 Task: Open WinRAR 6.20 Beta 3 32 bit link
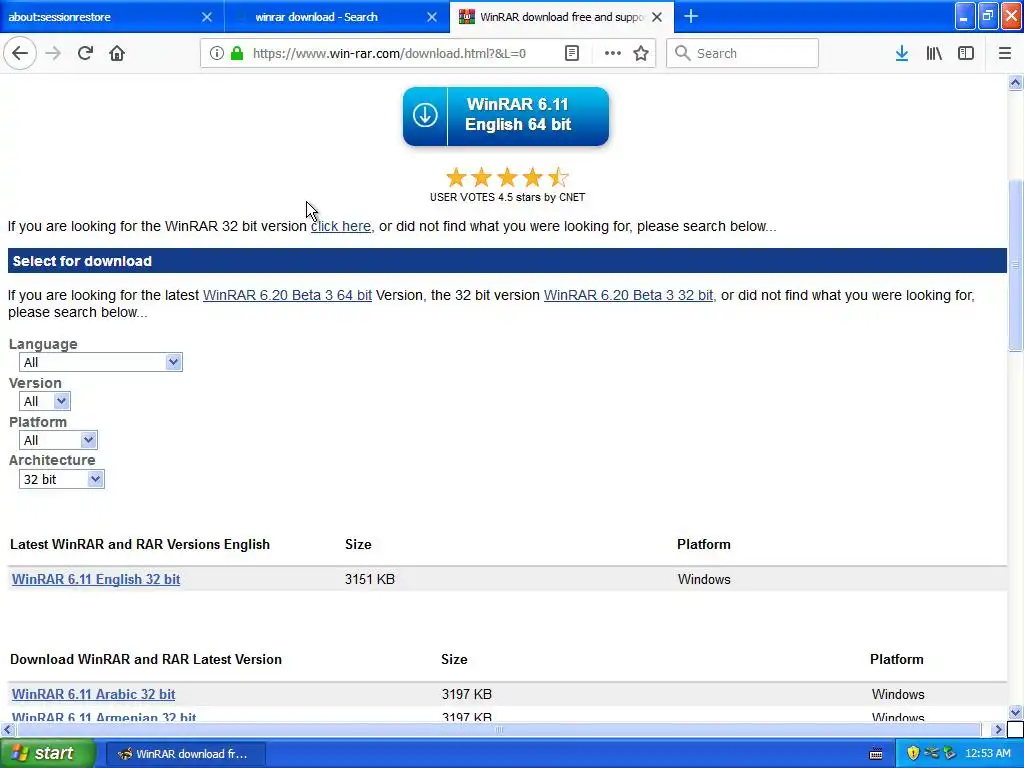628,295
